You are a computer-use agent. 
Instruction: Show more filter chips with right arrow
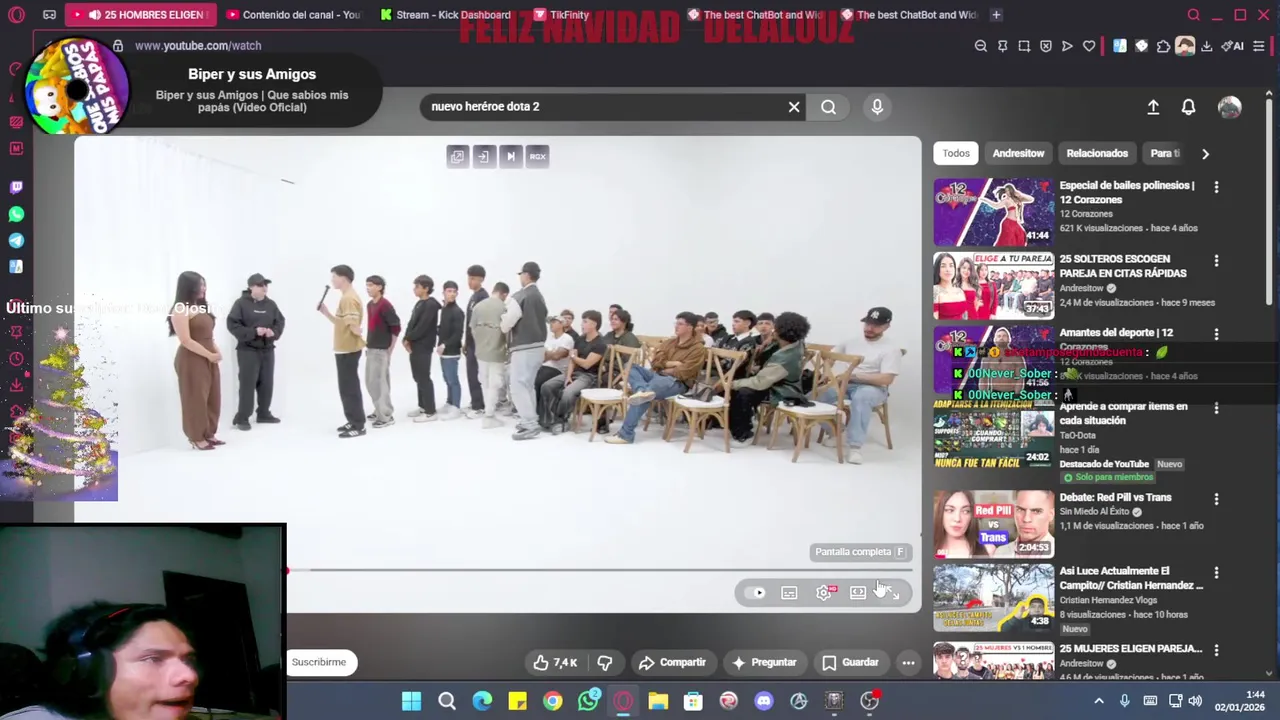tap(1205, 153)
